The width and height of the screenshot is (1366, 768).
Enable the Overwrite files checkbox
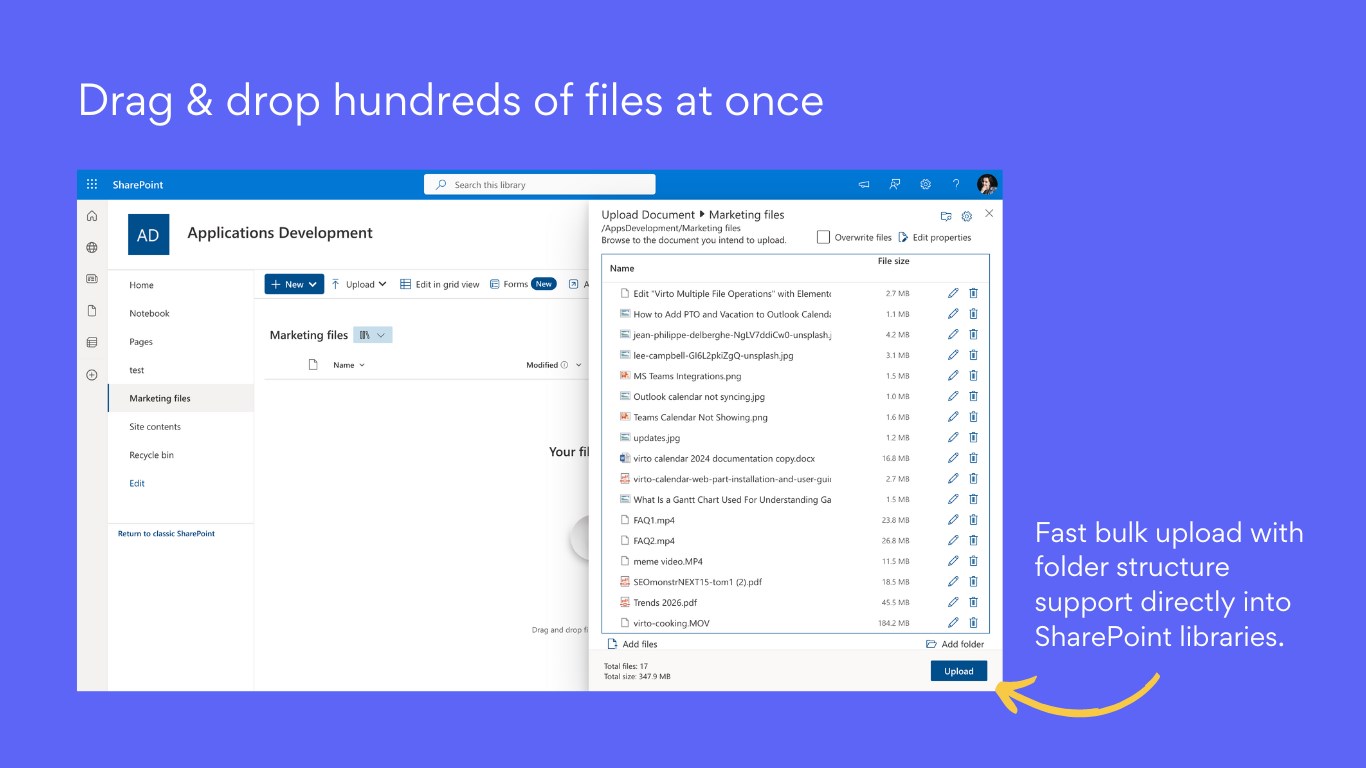click(823, 237)
